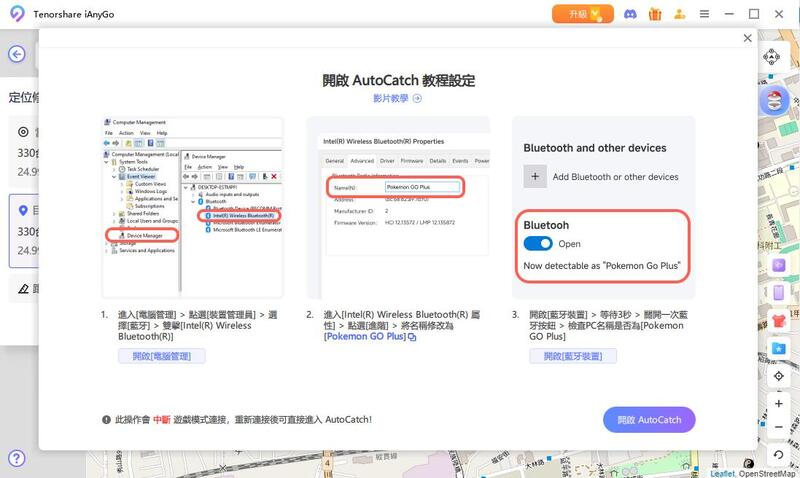Open the OpenStreetMap attribution link
This screenshot has height=478, width=800.
click(767, 474)
